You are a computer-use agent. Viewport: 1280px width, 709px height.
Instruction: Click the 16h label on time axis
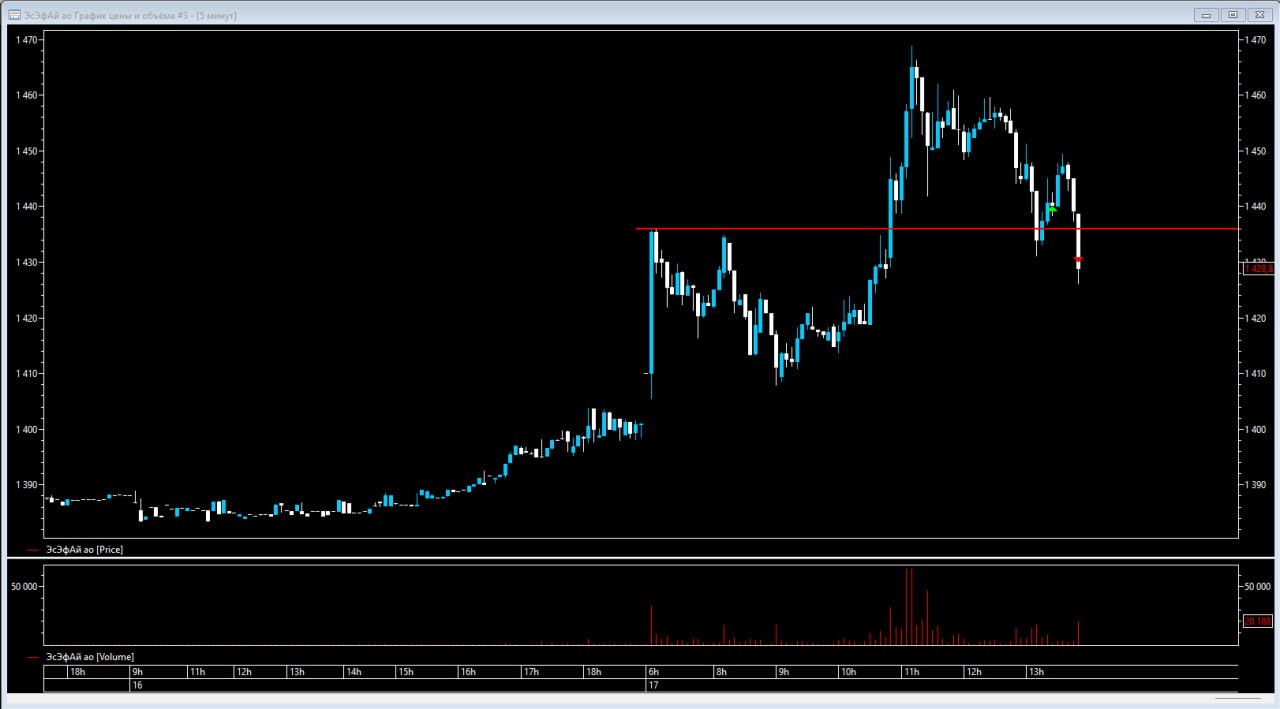point(468,672)
